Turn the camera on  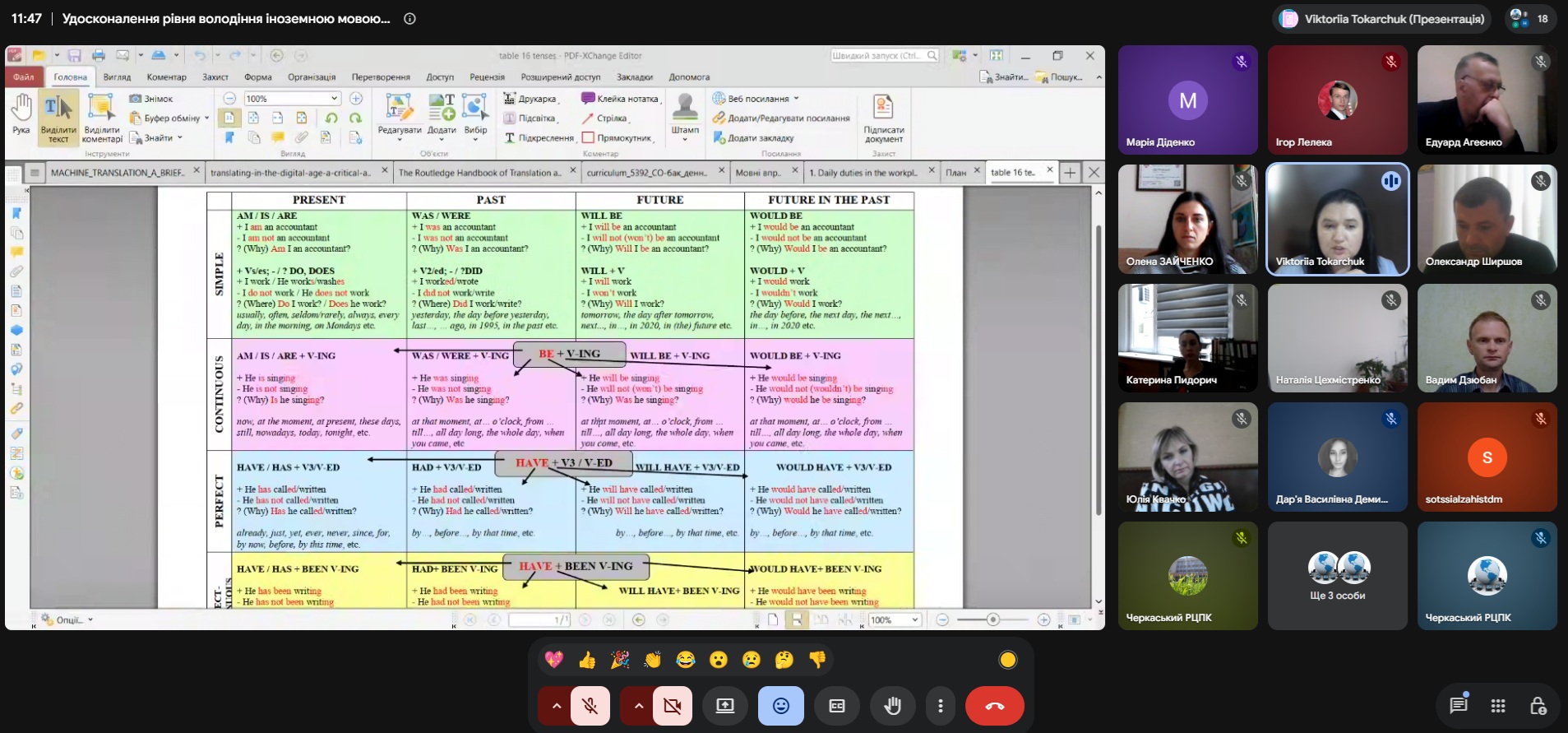pyautogui.click(x=673, y=706)
